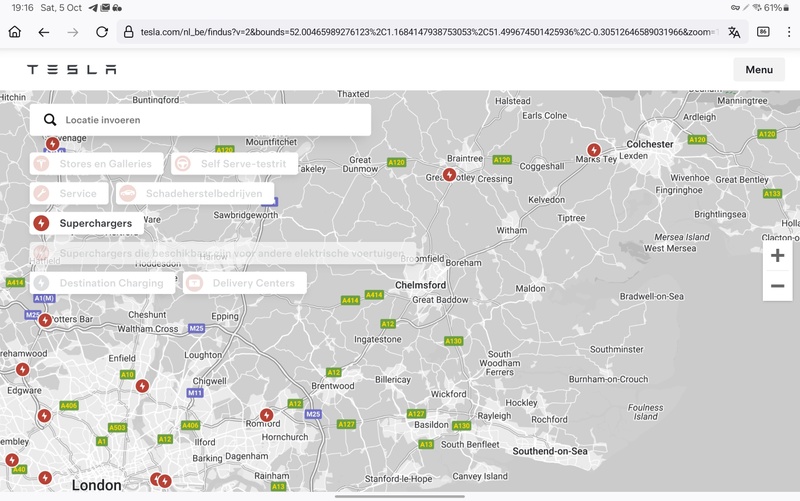Focus the Locatie invoeren search field
Viewport: 800px width, 501px height.
pyautogui.click(x=200, y=120)
